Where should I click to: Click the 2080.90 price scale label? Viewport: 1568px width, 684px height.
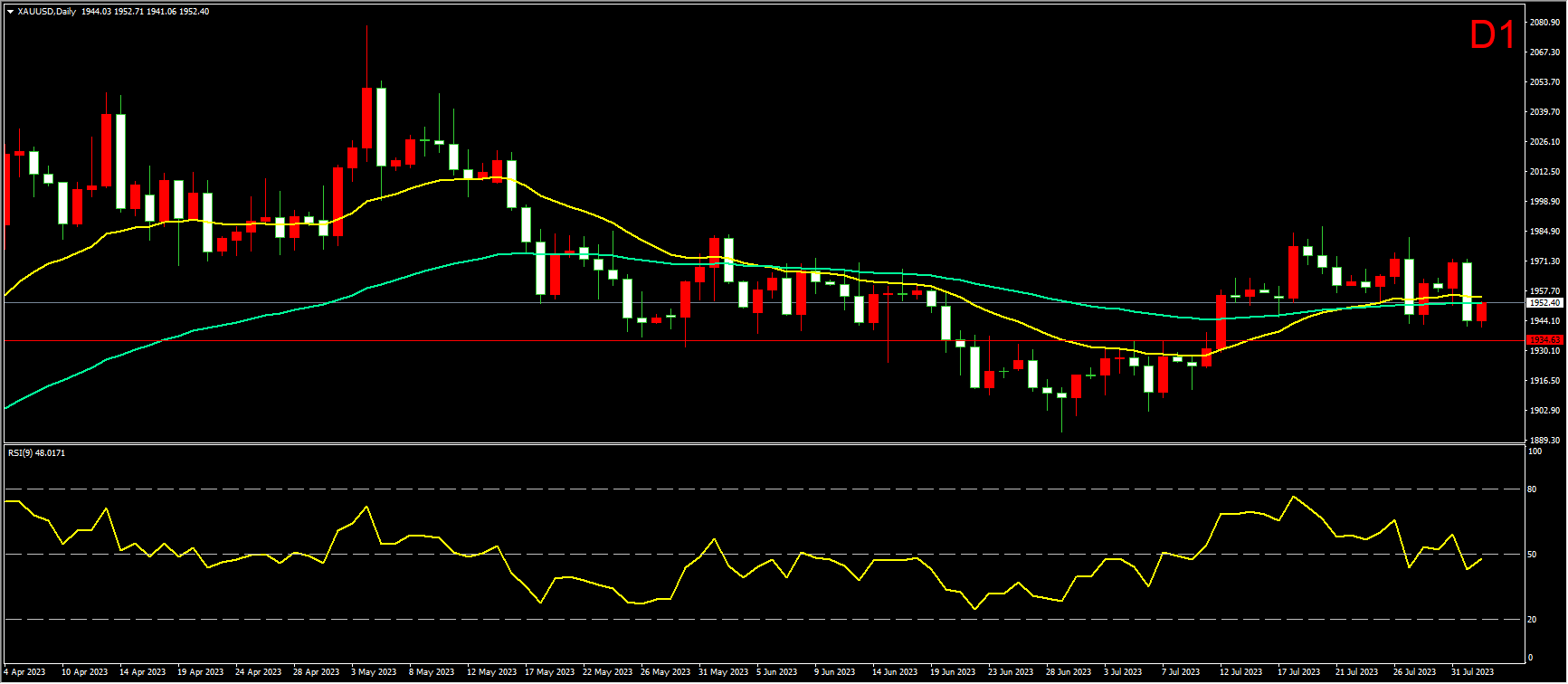pyautogui.click(x=1544, y=22)
